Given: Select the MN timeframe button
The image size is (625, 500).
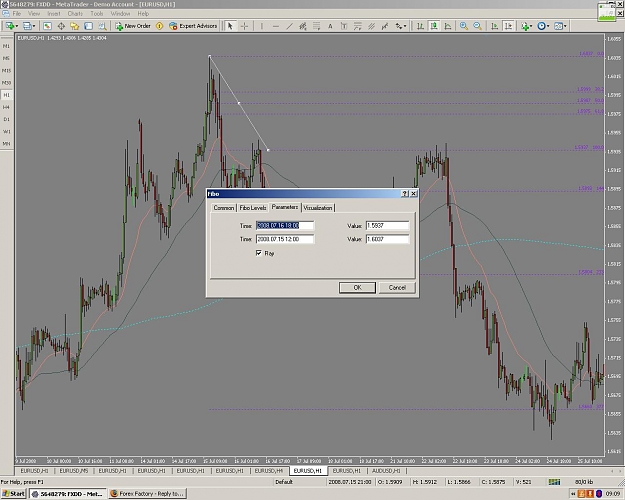Looking at the screenshot, I should [6, 144].
